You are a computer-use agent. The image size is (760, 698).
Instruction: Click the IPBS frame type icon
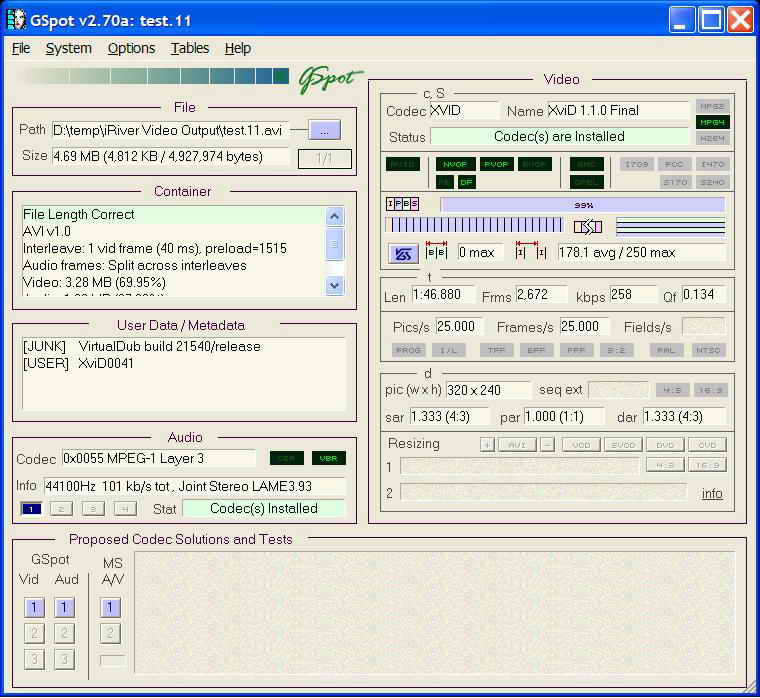click(x=402, y=204)
